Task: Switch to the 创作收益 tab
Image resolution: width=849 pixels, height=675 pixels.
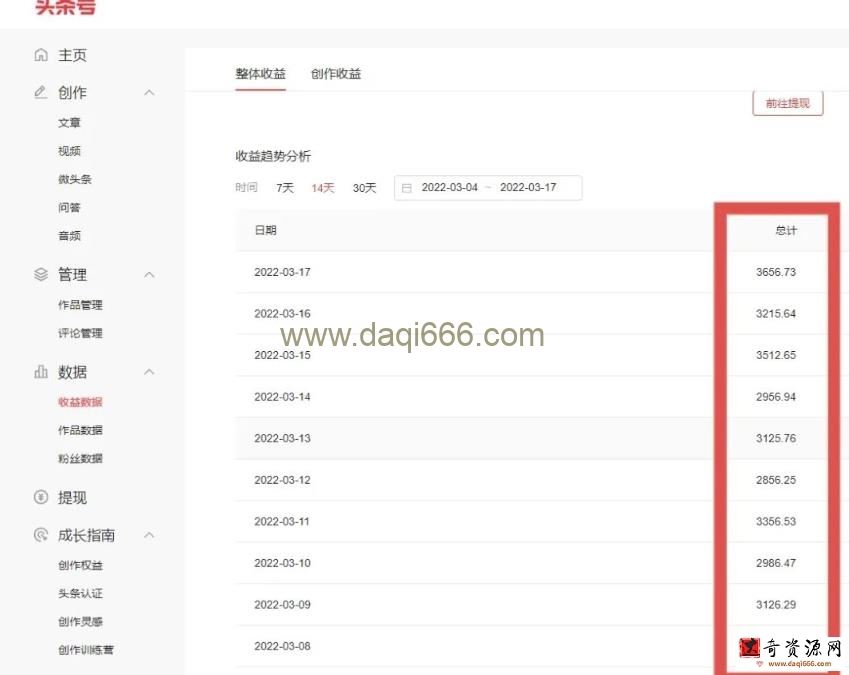Action: point(336,74)
